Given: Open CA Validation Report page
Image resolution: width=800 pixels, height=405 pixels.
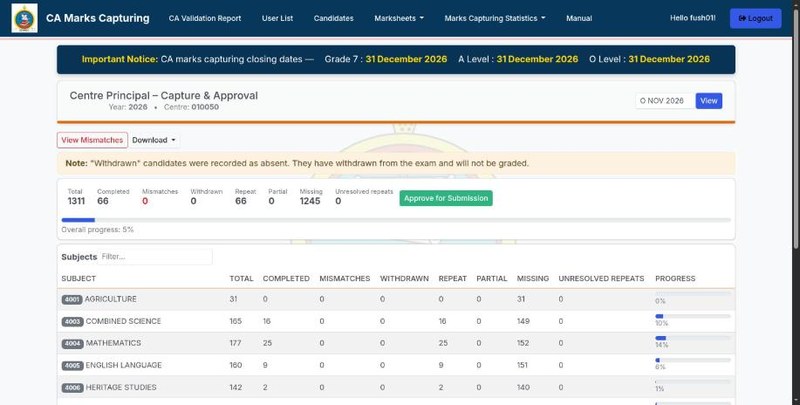Looking at the screenshot, I should [205, 18].
